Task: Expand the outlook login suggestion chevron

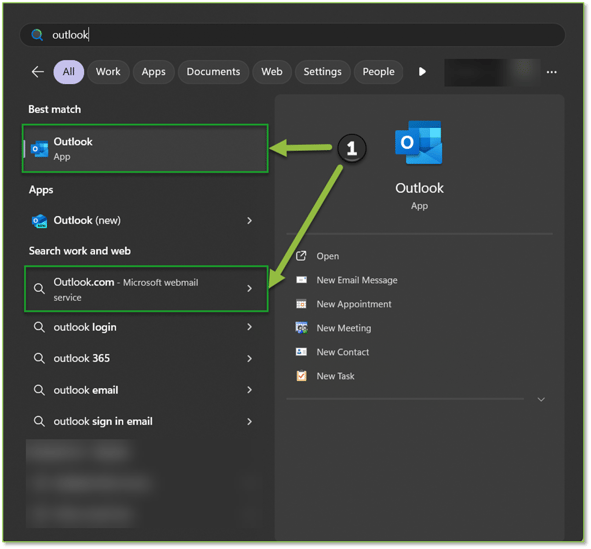Action: point(249,327)
